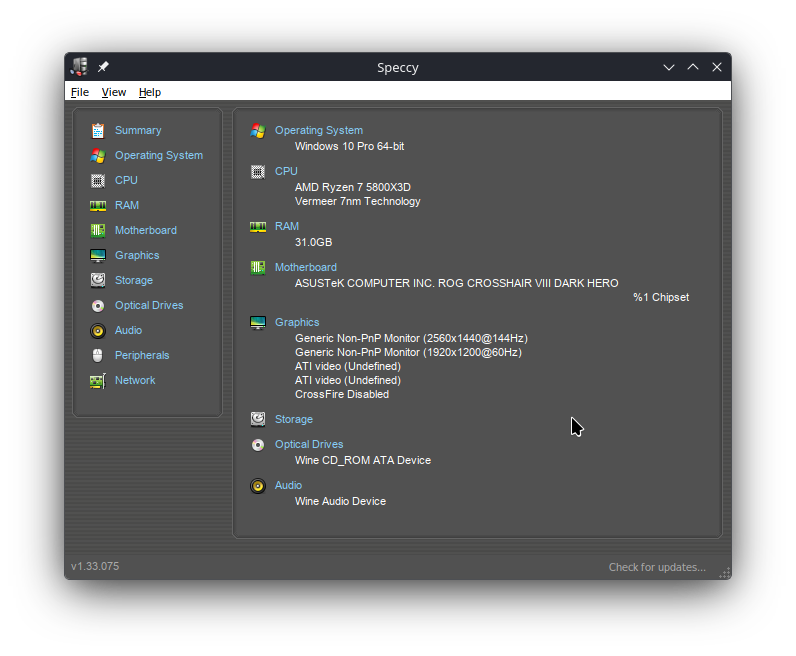Click the Motherboard icon in sidebar
The width and height of the screenshot is (796, 656).
98,231
